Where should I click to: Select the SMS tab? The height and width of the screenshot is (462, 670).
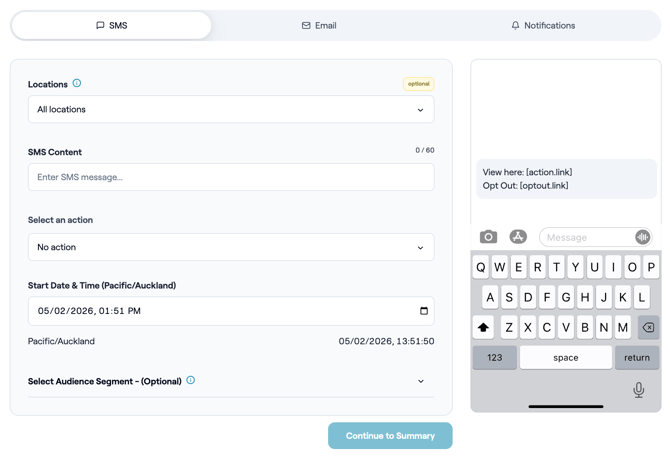[112, 26]
